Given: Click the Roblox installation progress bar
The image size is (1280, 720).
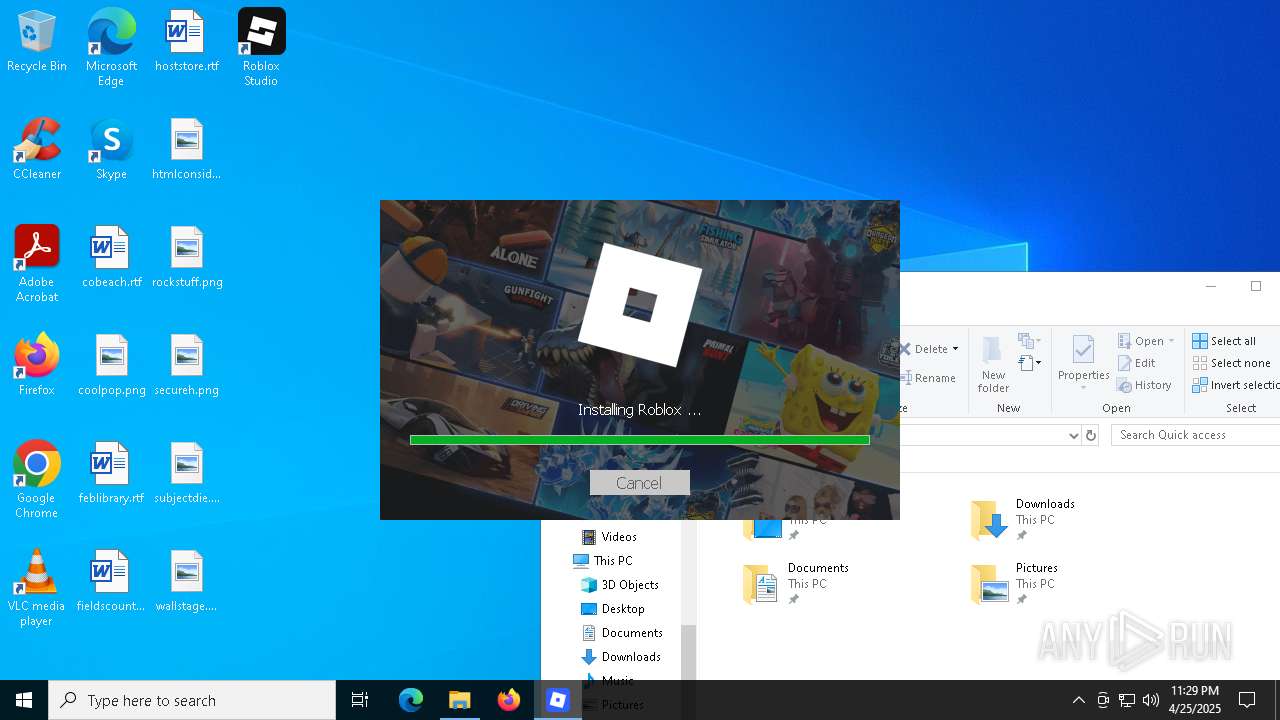Looking at the screenshot, I should [639, 440].
